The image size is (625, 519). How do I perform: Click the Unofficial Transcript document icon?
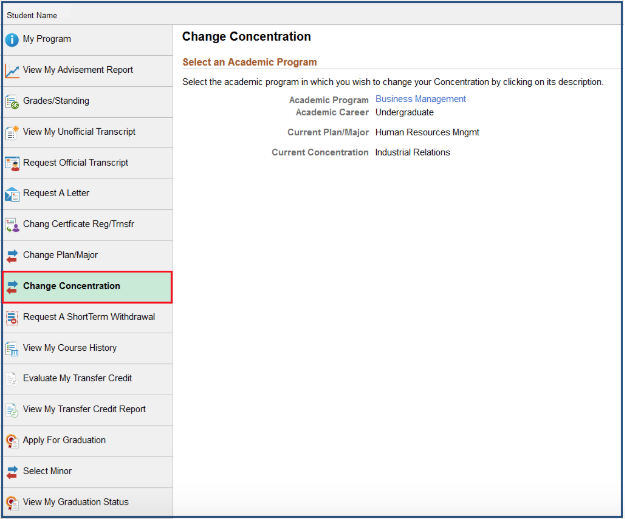click(13, 132)
